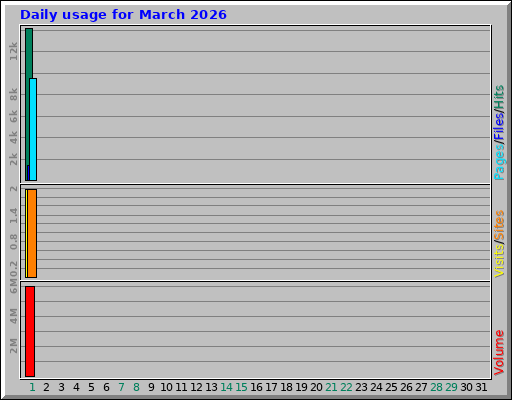Click day '7' on the x-axis

(121, 387)
